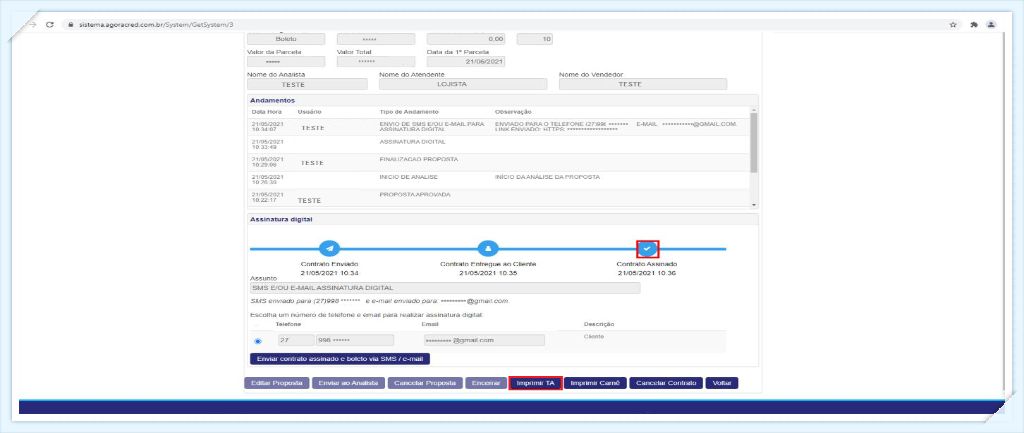Click the Observação column header
Viewport: 1024px width, 433px height.
(x=513, y=112)
